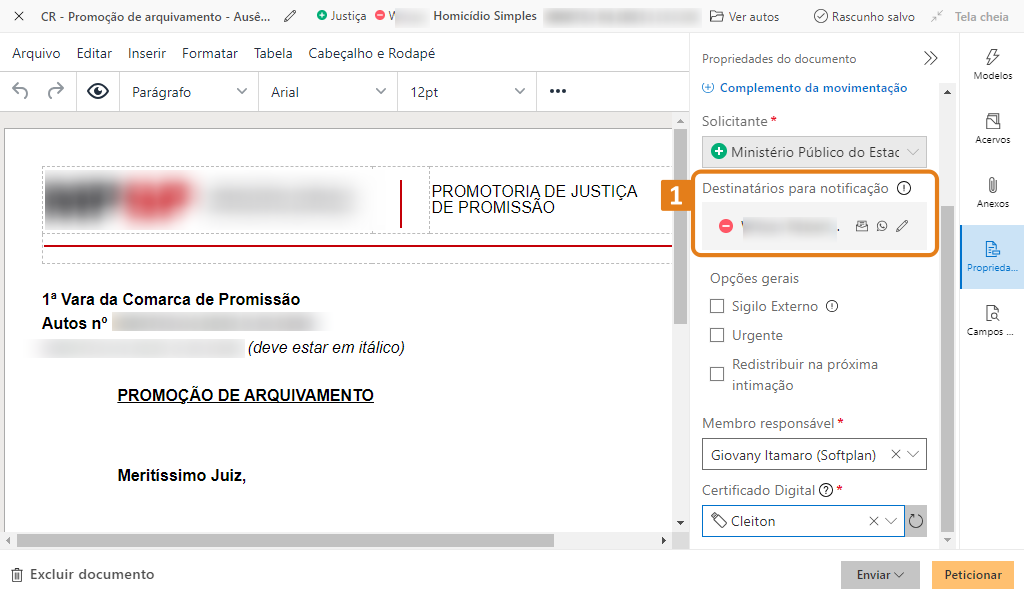
Task: Mark the document as Urgente
Action: (x=716, y=335)
